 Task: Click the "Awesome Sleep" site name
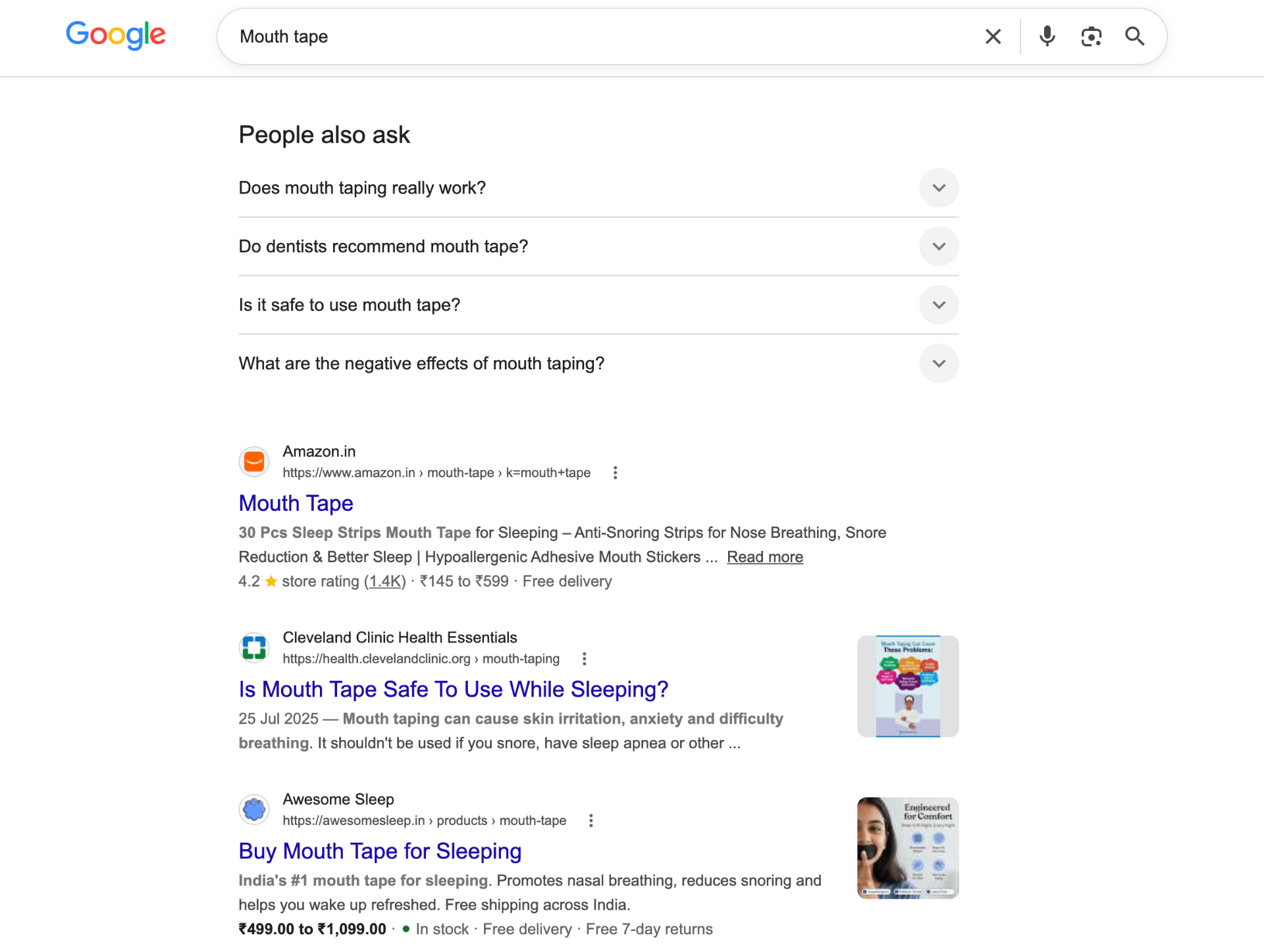338,799
